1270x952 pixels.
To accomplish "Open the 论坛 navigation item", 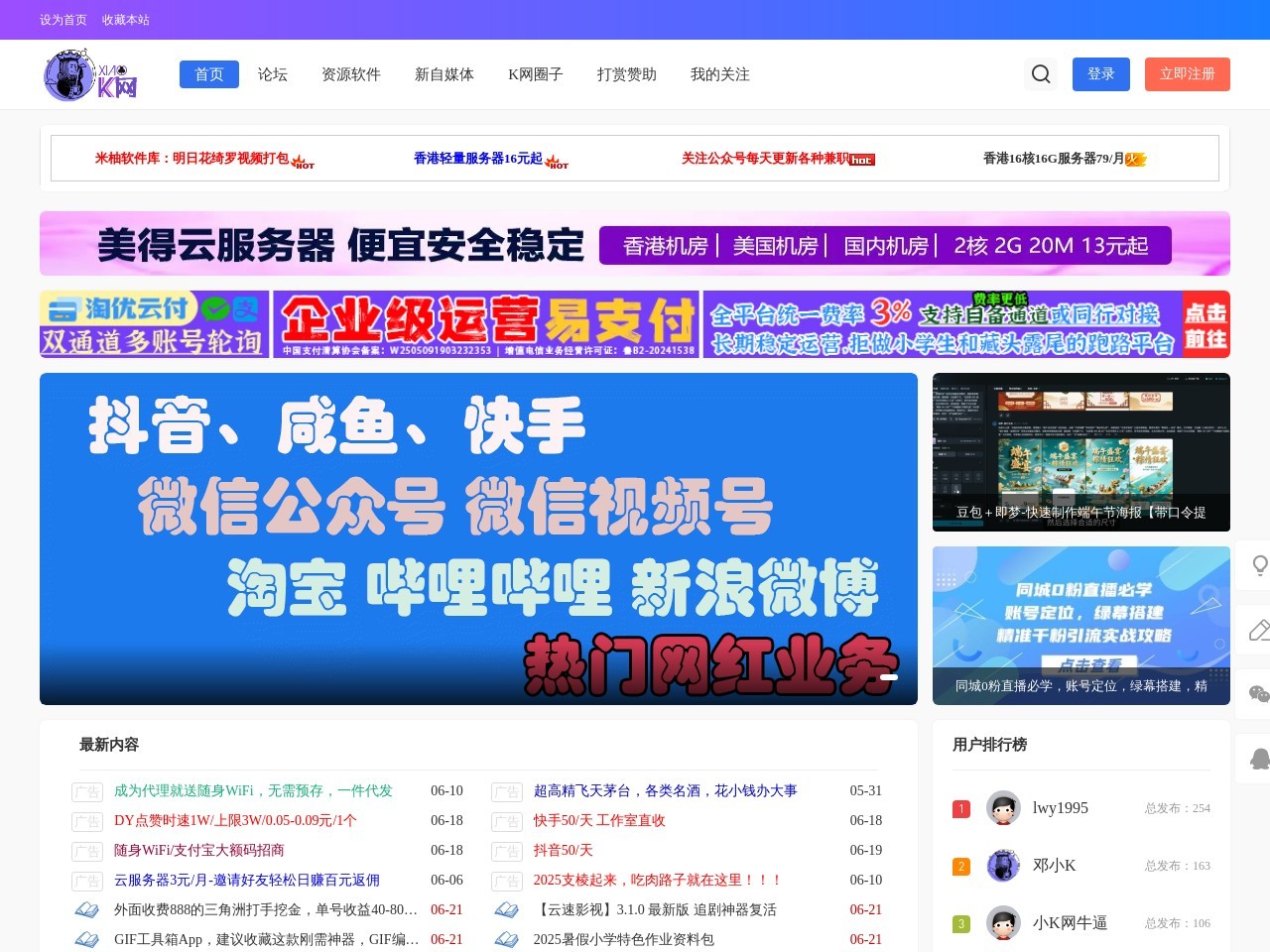I will [x=273, y=74].
